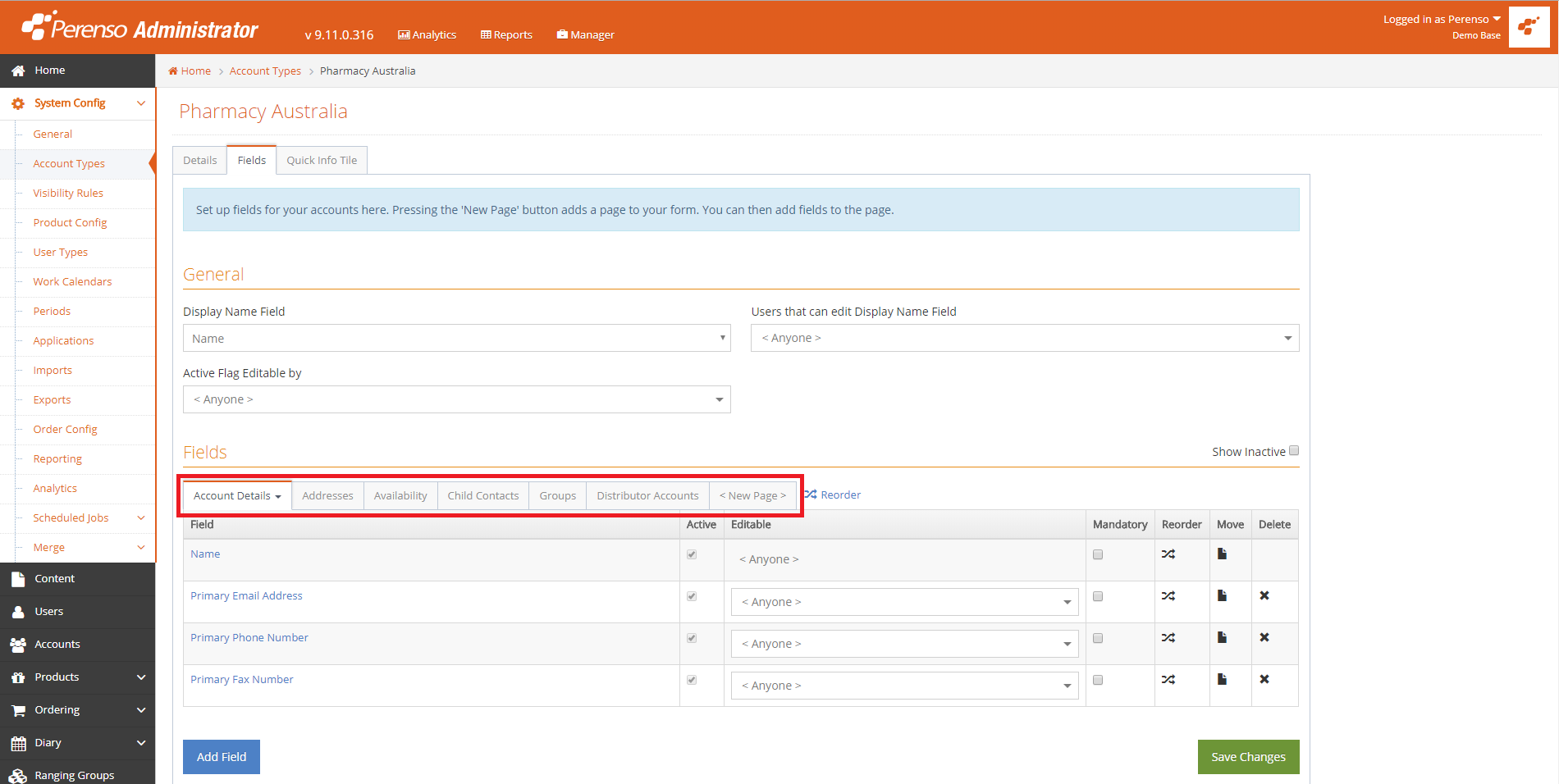Select Order Config in the sidebar
This screenshot has height=784, width=1559.
[65, 430]
